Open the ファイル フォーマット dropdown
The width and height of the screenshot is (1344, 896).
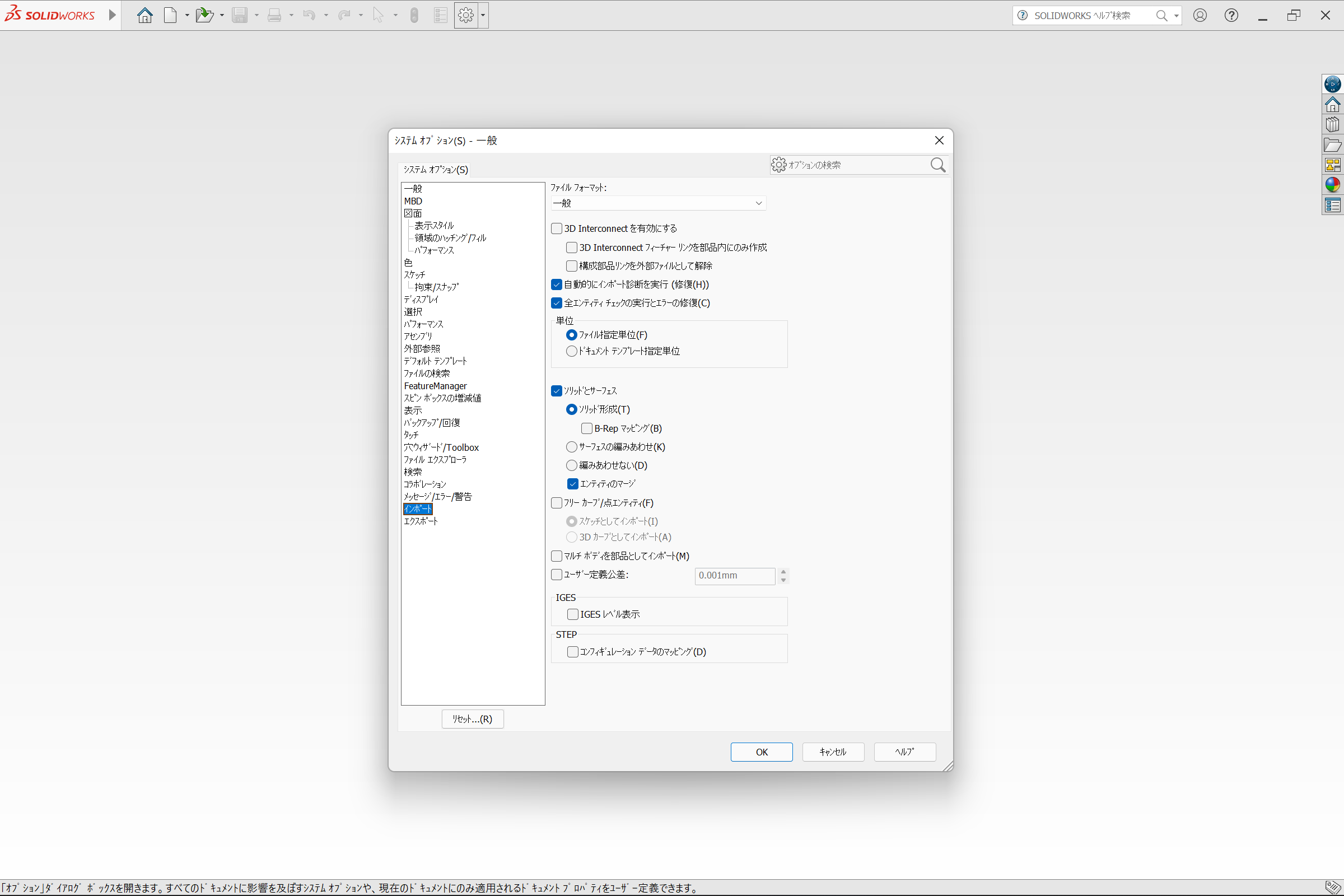tap(659, 203)
